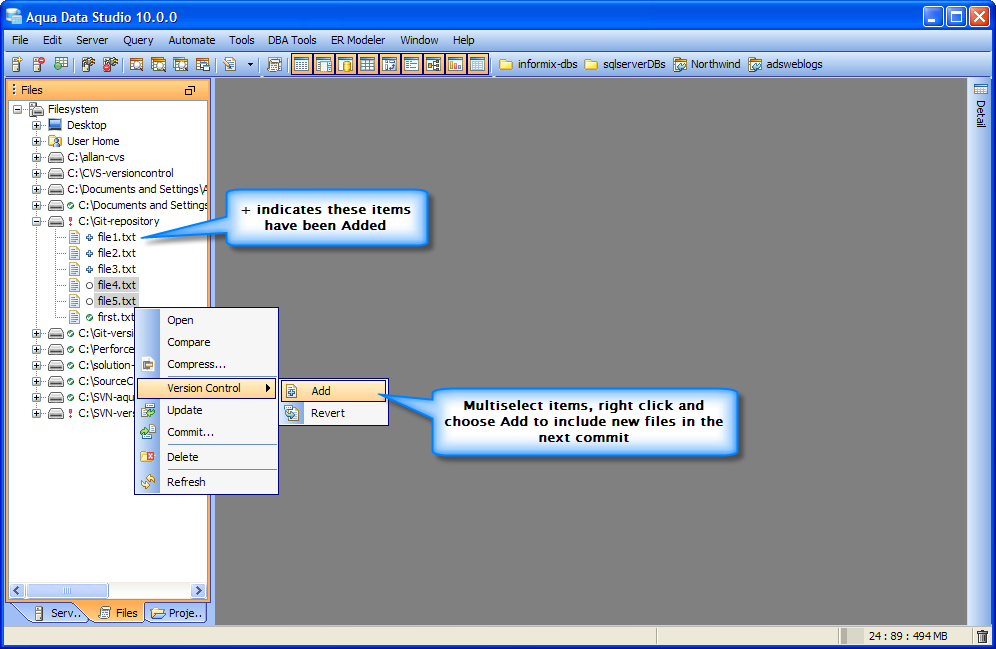Open the Version Control submenu entry
The width and height of the screenshot is (996, 649).
[206, 388]
